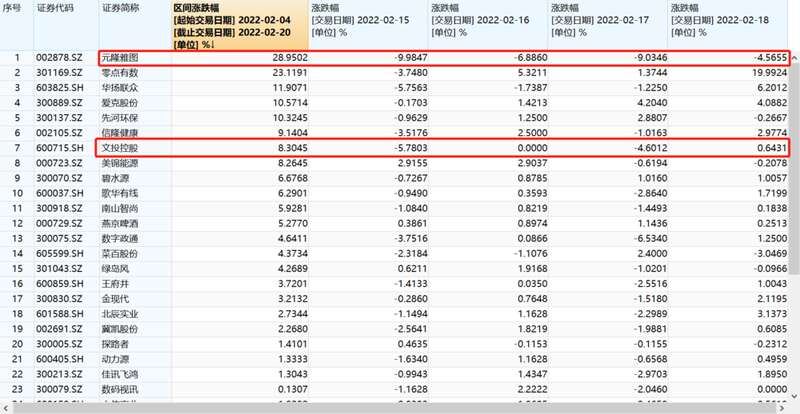
Task: Select the 燕京啤酒 name cell
Action: click(x=120, y=224)
